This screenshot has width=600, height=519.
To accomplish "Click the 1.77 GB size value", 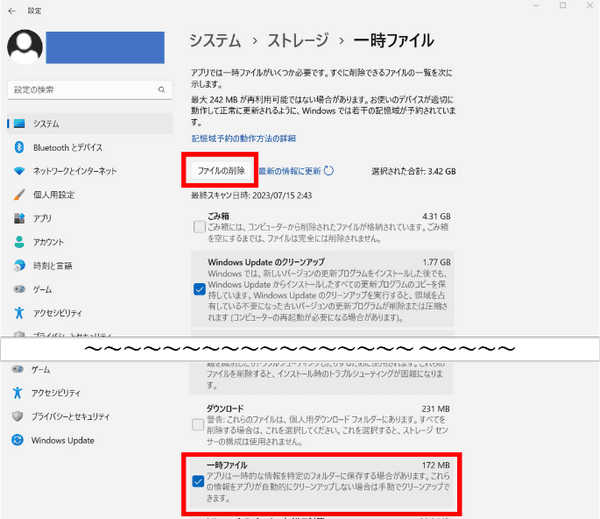I will pos(436,262).
